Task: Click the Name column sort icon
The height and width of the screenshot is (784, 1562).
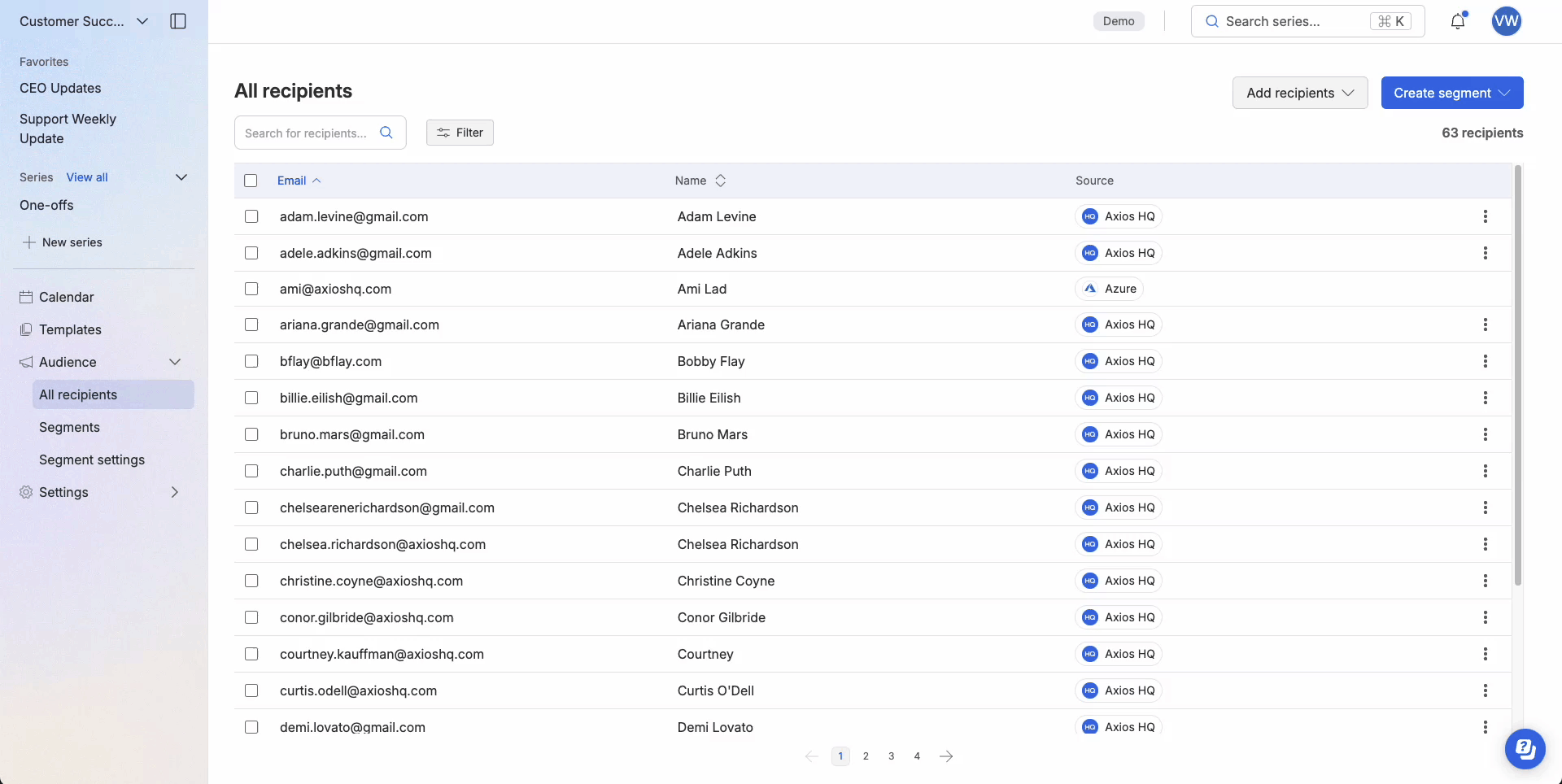Action: 721,181
